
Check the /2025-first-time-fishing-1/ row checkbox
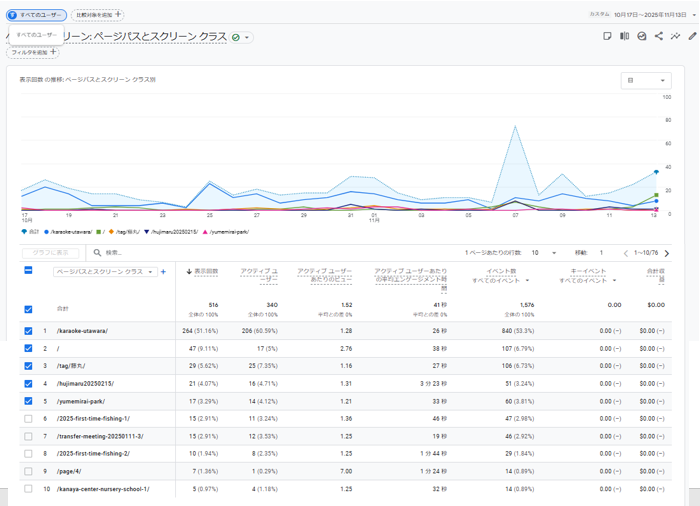(x=28, y=419)
